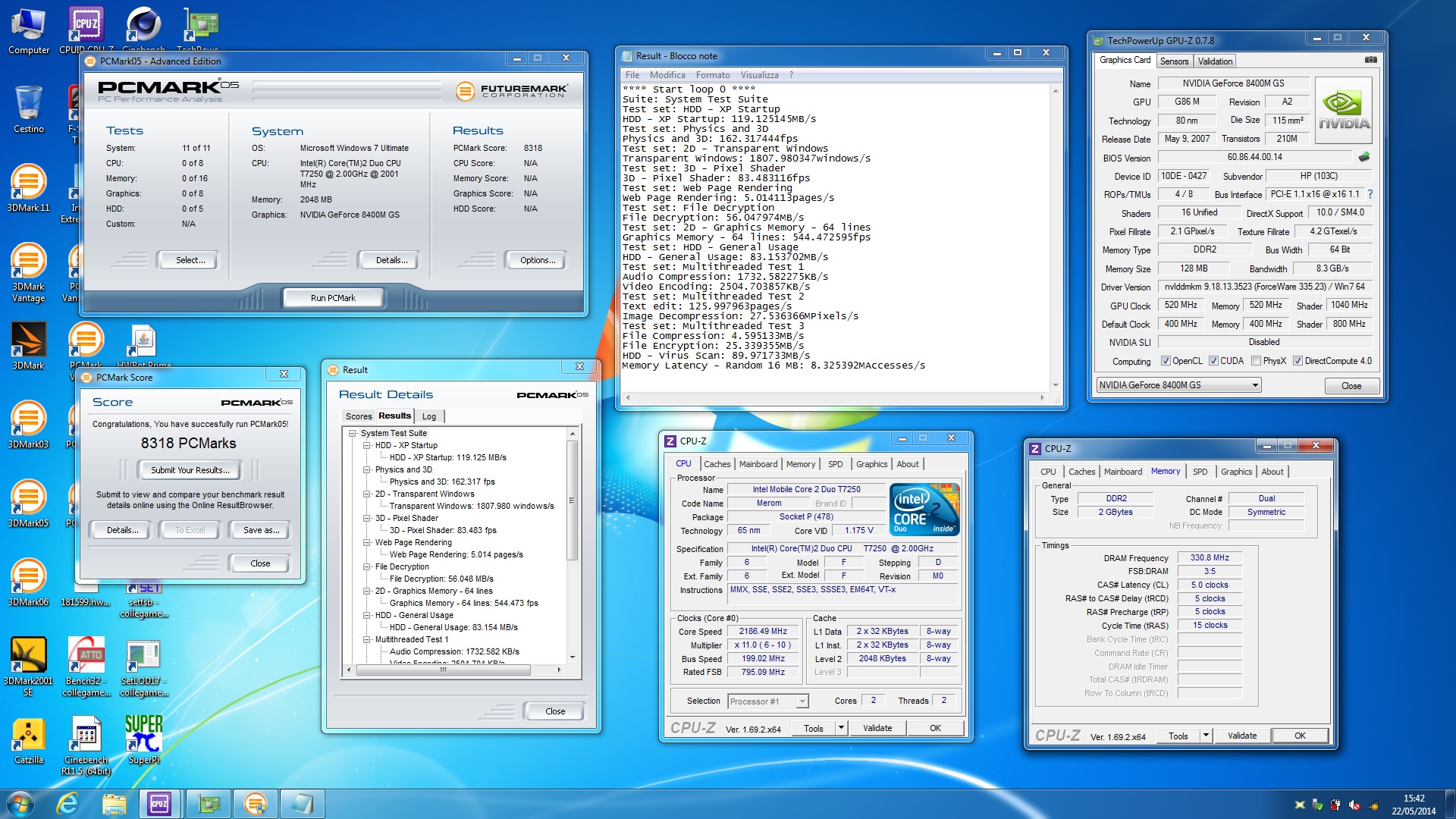The image size is (1456, 819).
Task: Open the 3DMark desktop shortcut with orange logo
Action: coord(28,347)
